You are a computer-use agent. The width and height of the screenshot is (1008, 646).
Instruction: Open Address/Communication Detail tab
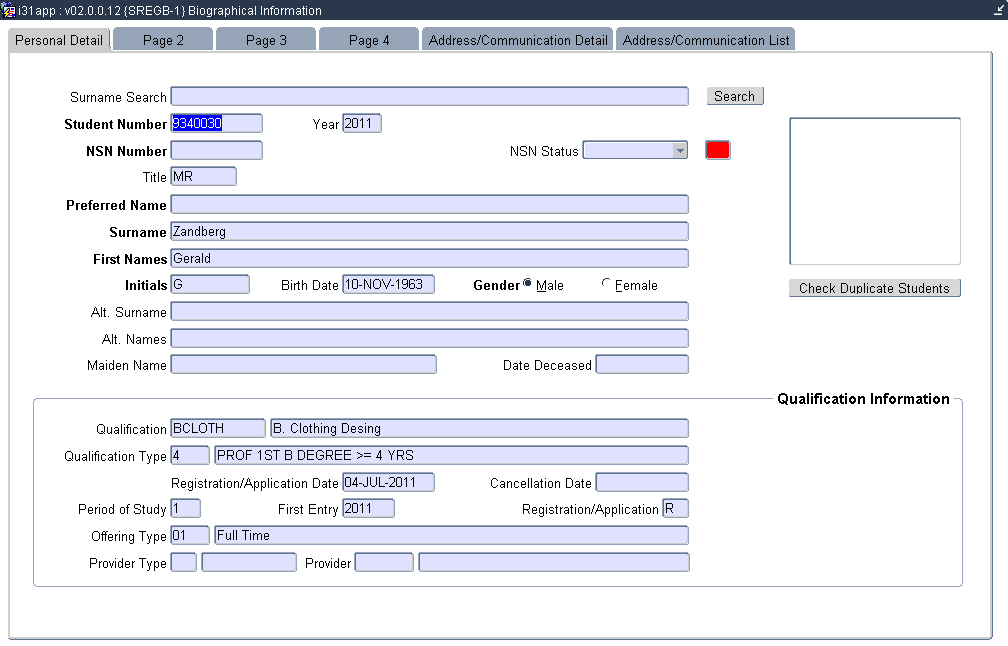pos(518,40)
